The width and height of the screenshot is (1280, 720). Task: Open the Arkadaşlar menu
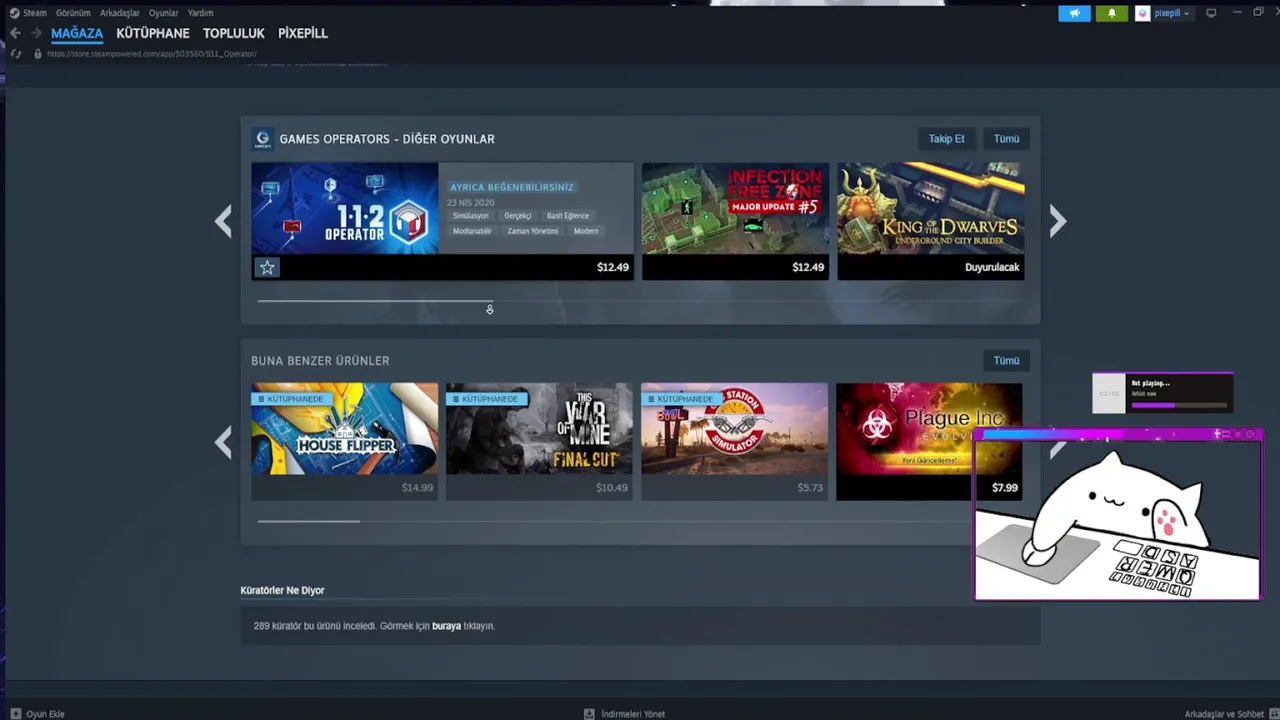point(120,13)
